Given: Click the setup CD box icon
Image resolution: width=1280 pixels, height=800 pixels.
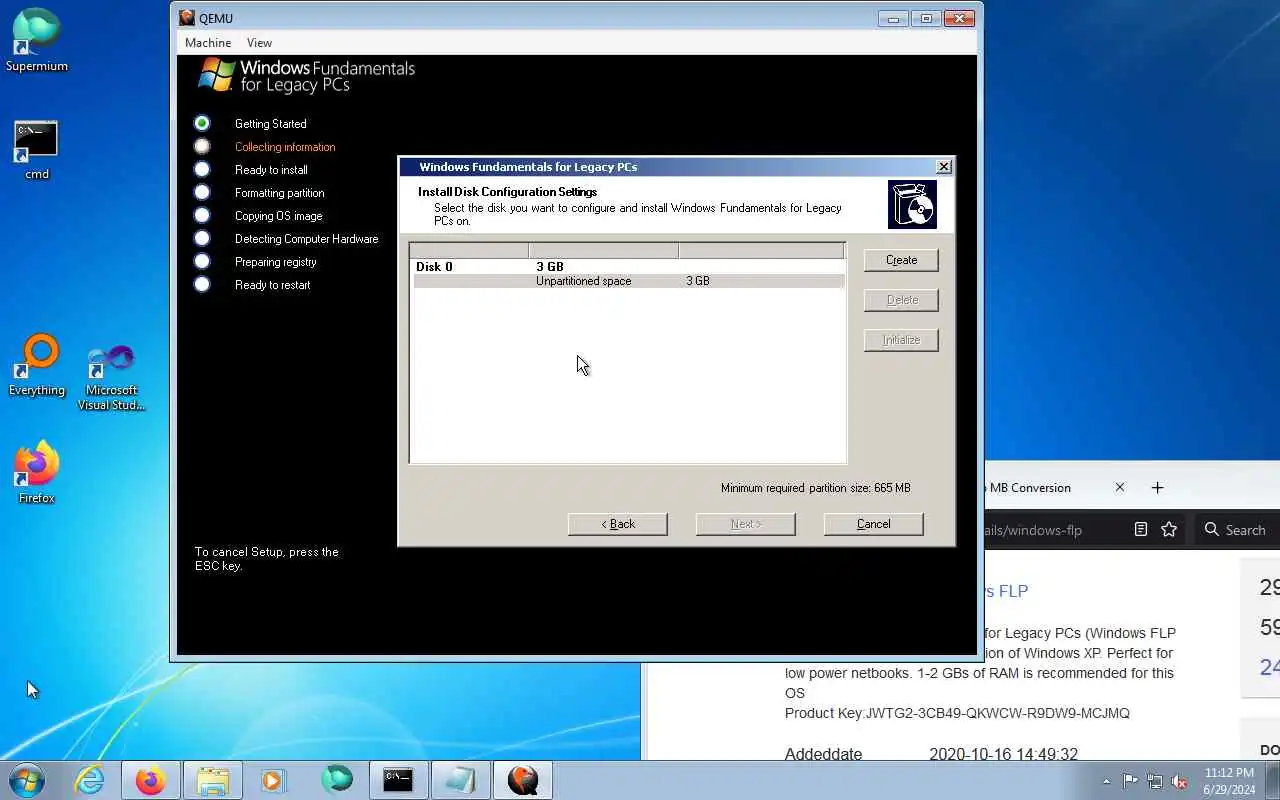Looking at the screenshot, I should click(912, 205).
